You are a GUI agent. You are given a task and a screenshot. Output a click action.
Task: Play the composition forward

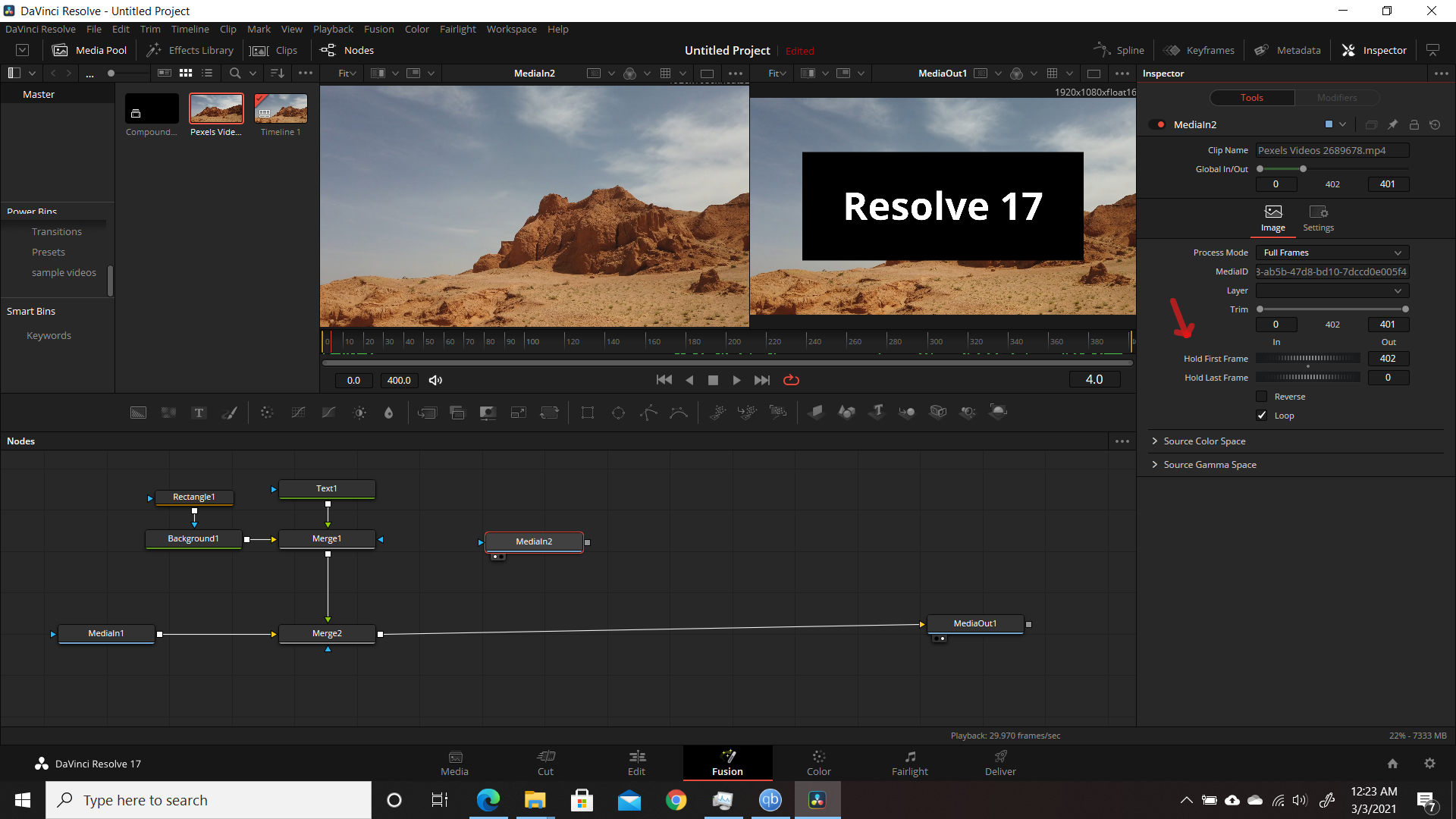click(736, 380)
